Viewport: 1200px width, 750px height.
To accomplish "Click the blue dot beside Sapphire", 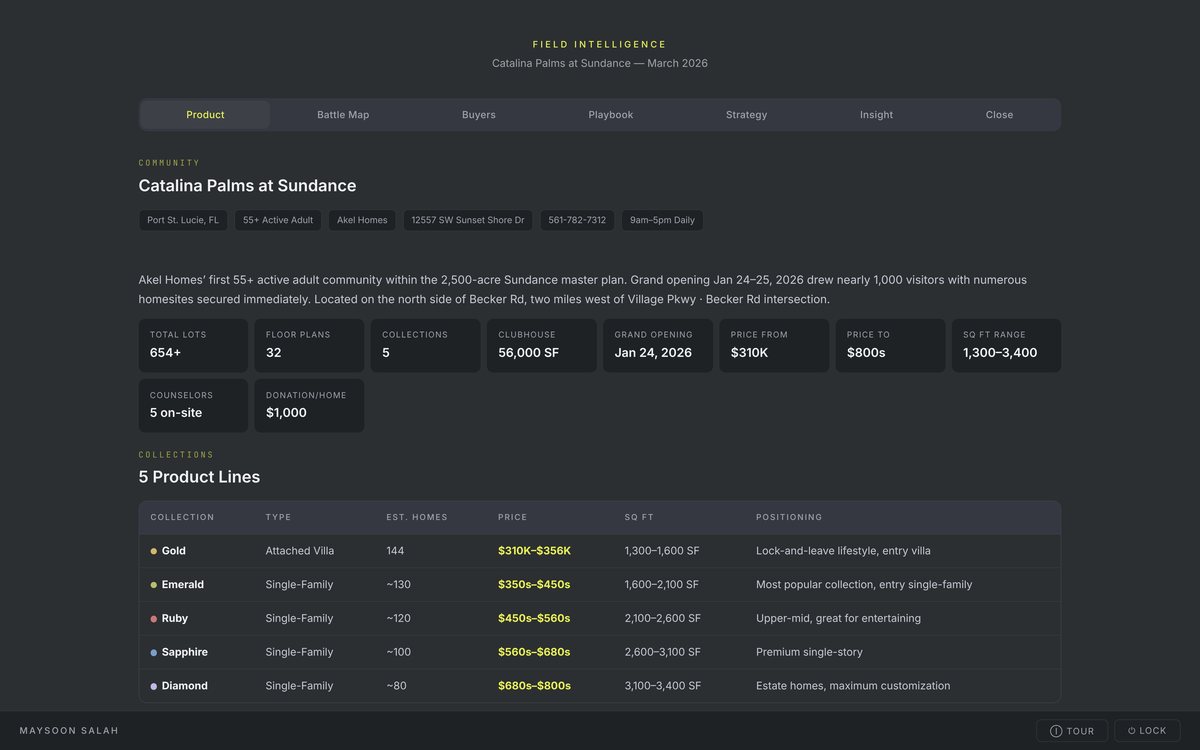I will (154, 652).
